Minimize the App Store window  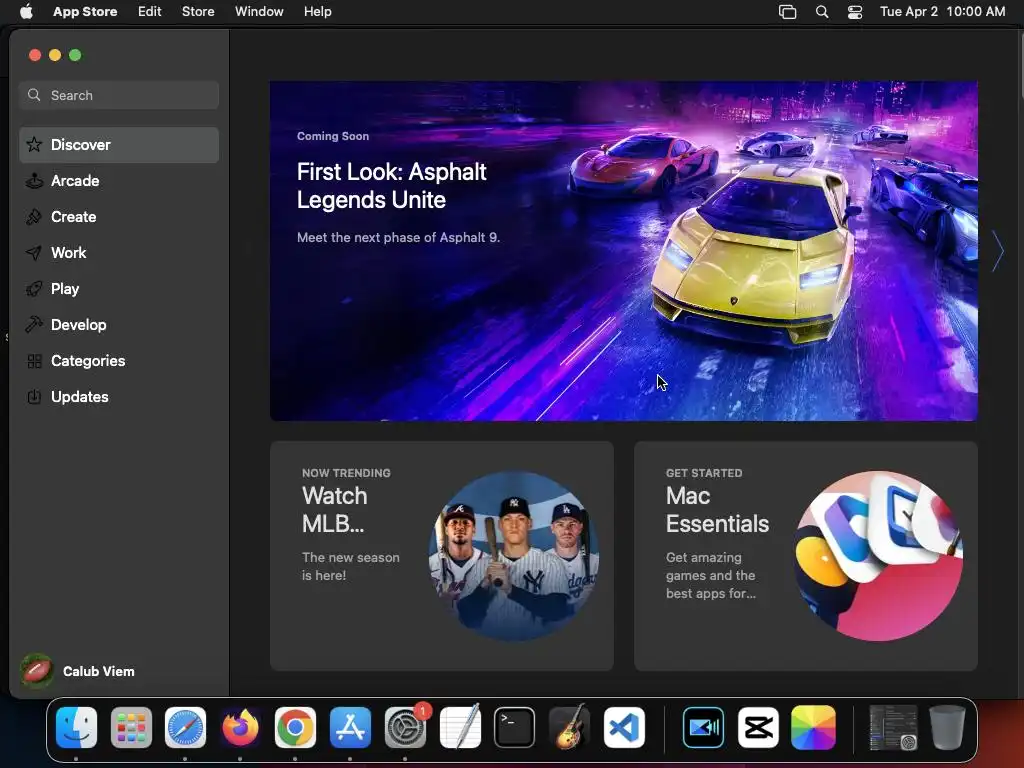pos(55,56)
